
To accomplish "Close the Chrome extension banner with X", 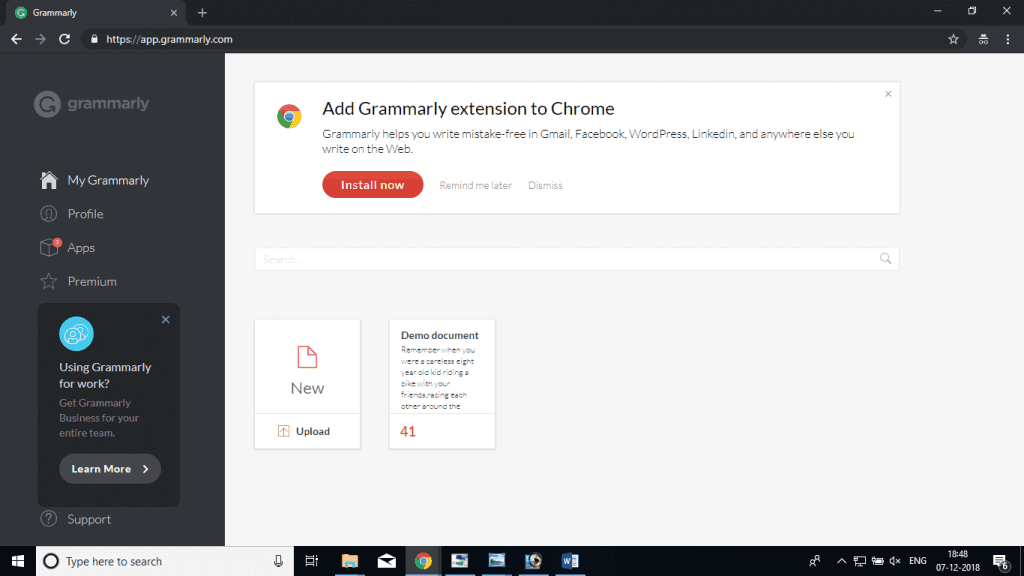I will pyautogui.click(x=888, y=94).
